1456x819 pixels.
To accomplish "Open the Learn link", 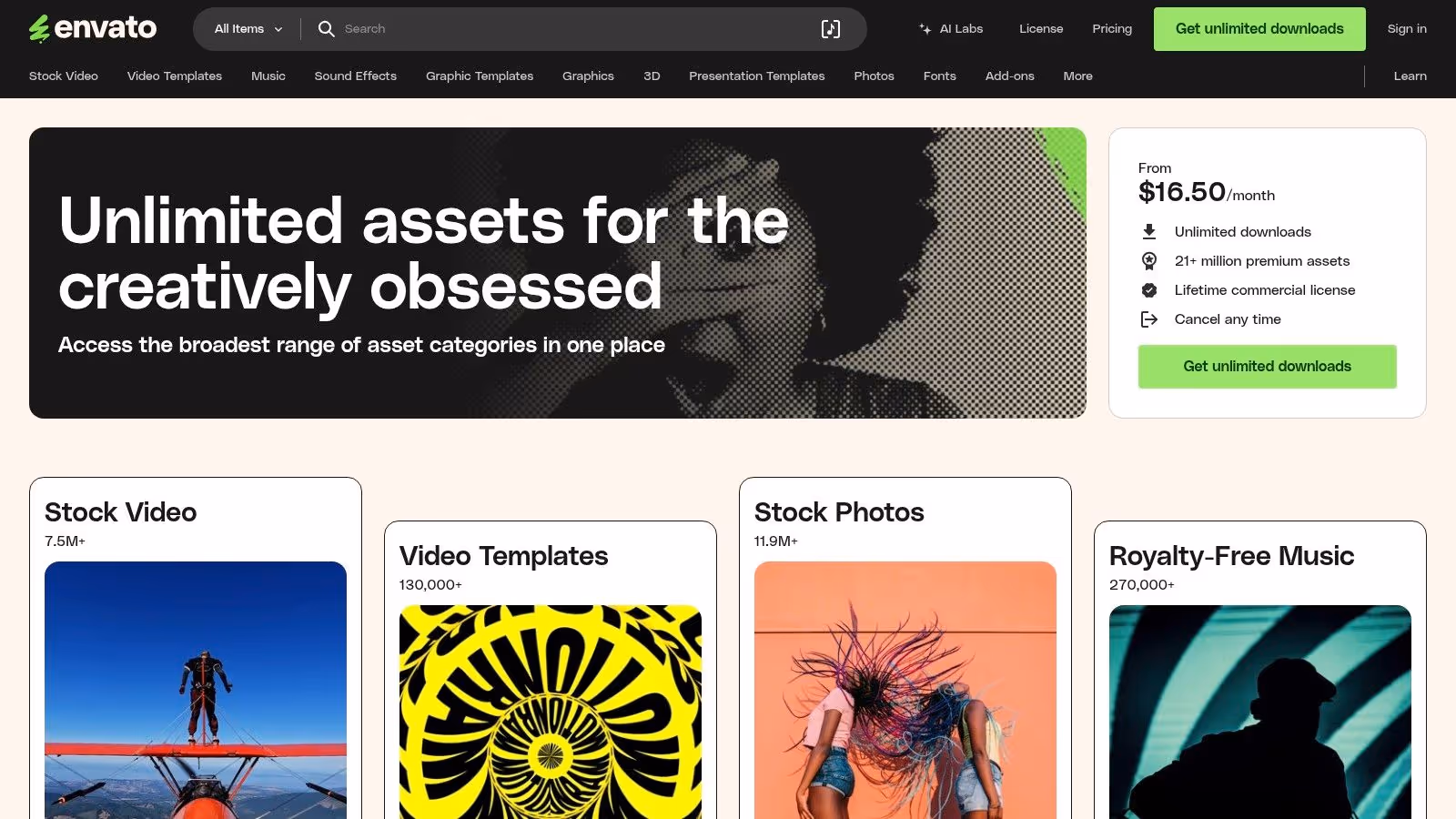I will point(1410,76).
